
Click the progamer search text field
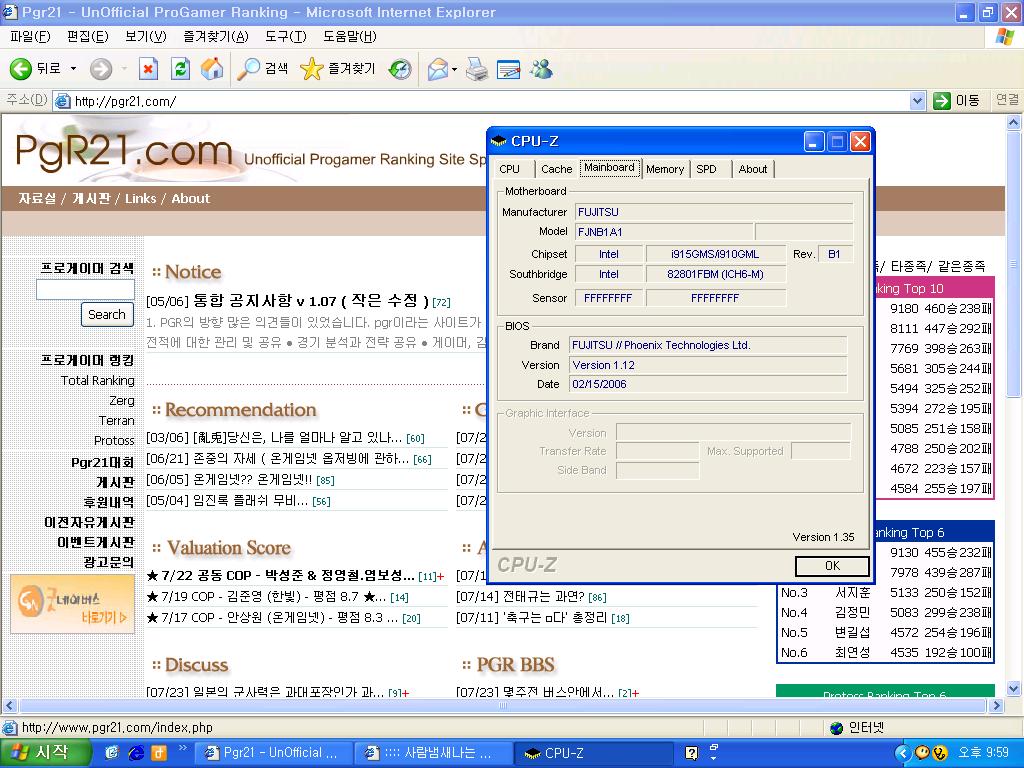(x=86, y=289)
